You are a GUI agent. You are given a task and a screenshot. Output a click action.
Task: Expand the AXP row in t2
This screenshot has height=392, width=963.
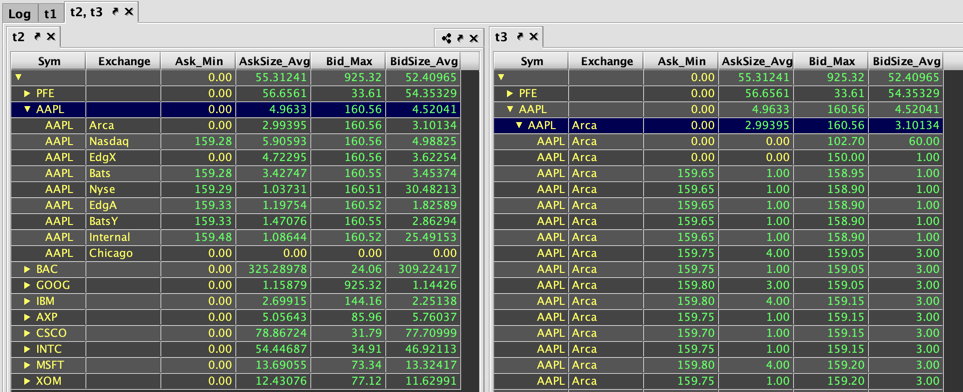coord(27,317)
